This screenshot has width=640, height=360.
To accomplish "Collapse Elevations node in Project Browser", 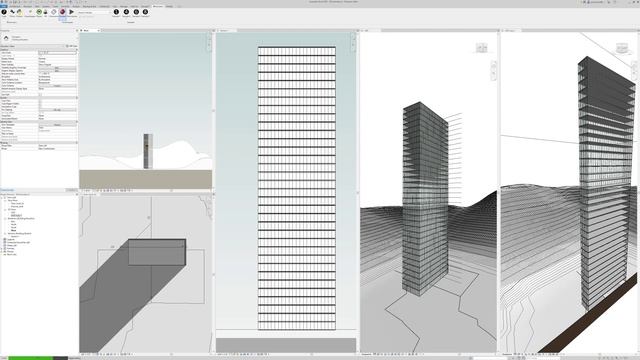I will coord(5,218).
